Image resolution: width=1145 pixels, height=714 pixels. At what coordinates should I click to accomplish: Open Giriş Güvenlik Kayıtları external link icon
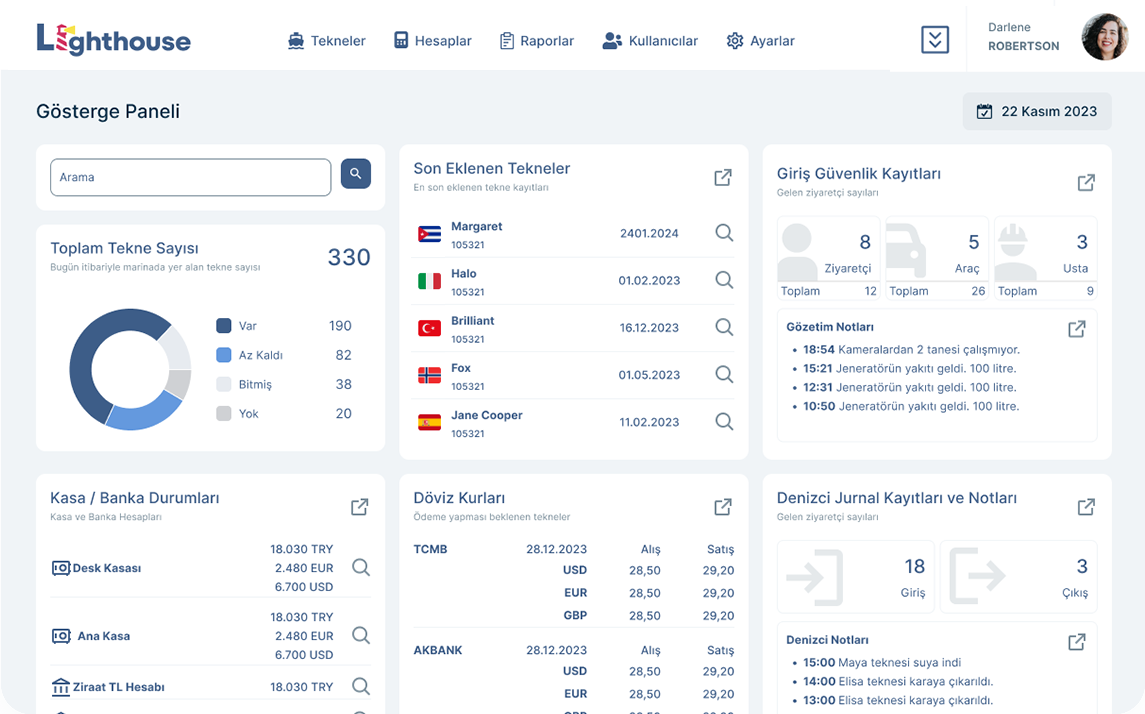coord(1086,182)
